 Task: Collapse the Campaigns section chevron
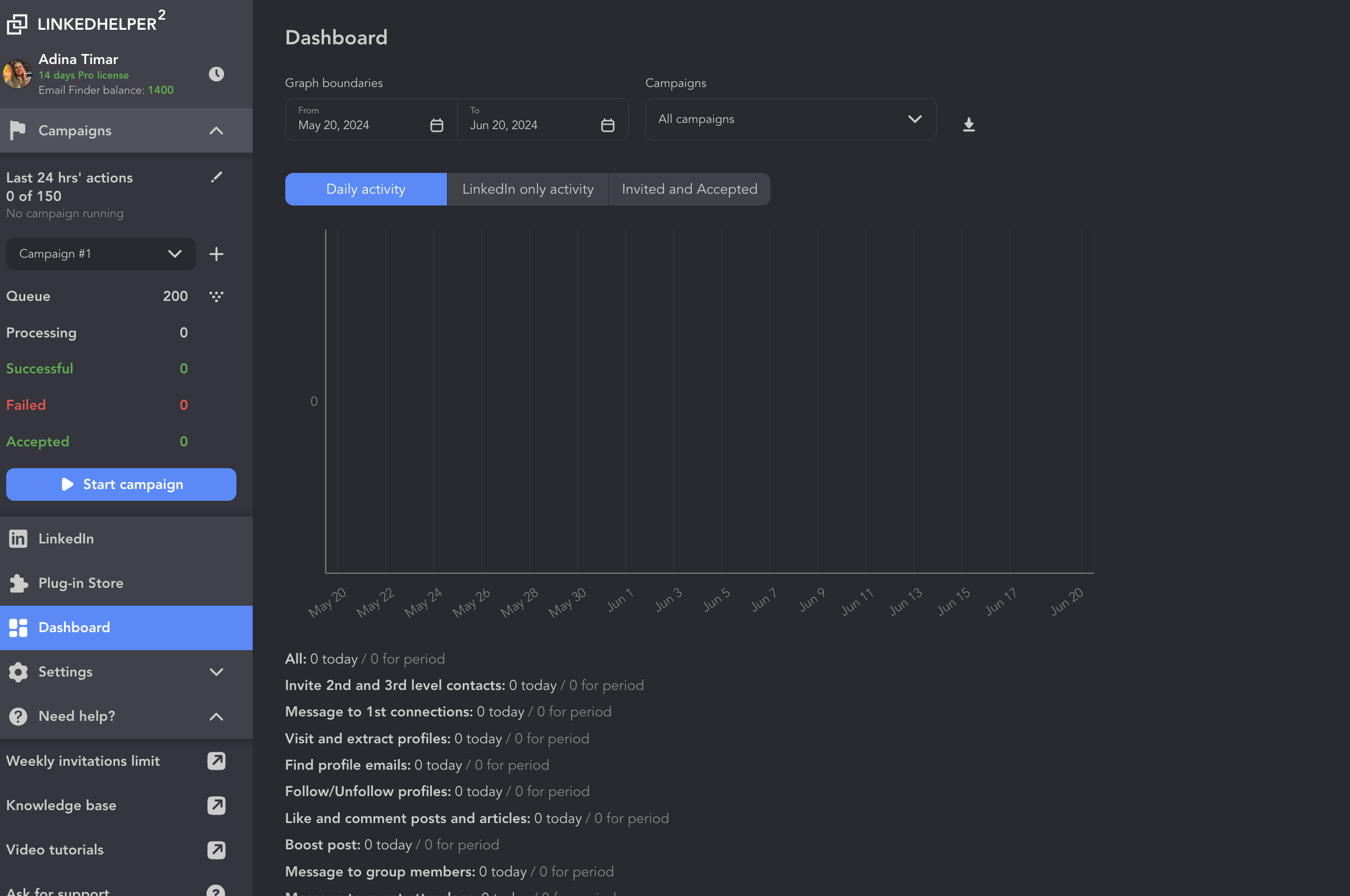(x=216, y=131)
